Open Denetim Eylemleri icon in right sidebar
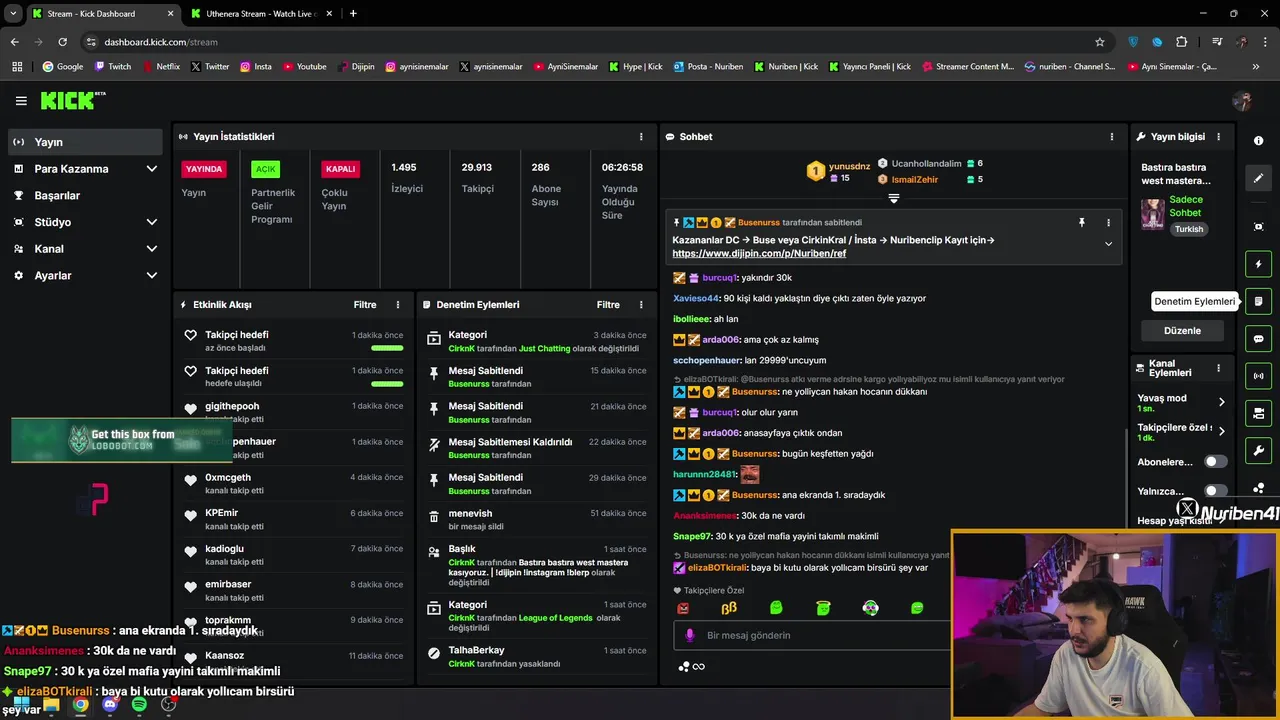The width and height of the screenshot is (1280, 720). coord(1259,301)
